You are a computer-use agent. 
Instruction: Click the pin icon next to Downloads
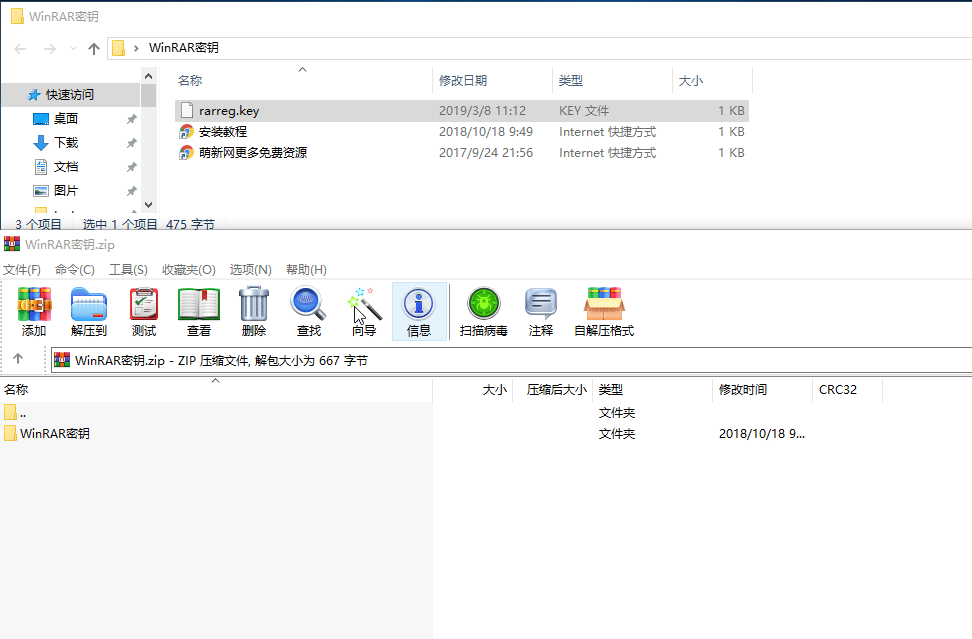(x=131, y=143)
